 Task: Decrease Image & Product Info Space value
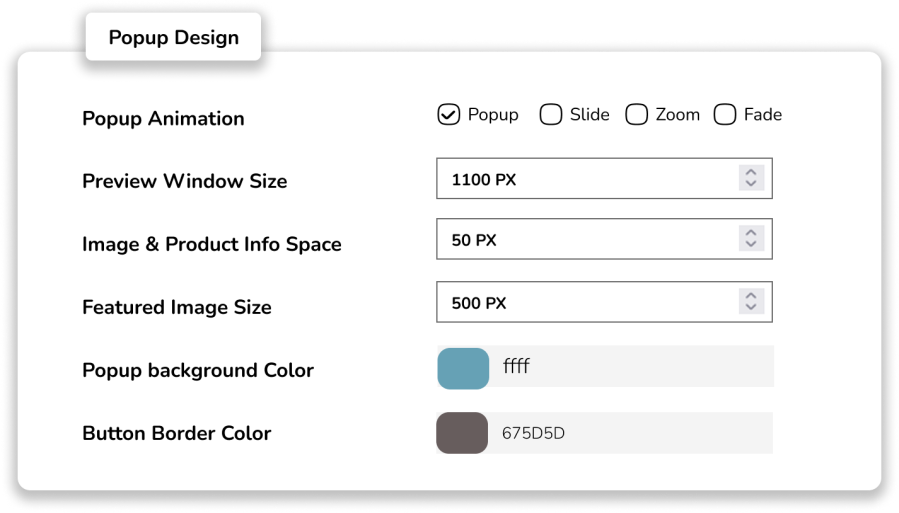coord(751,246)
